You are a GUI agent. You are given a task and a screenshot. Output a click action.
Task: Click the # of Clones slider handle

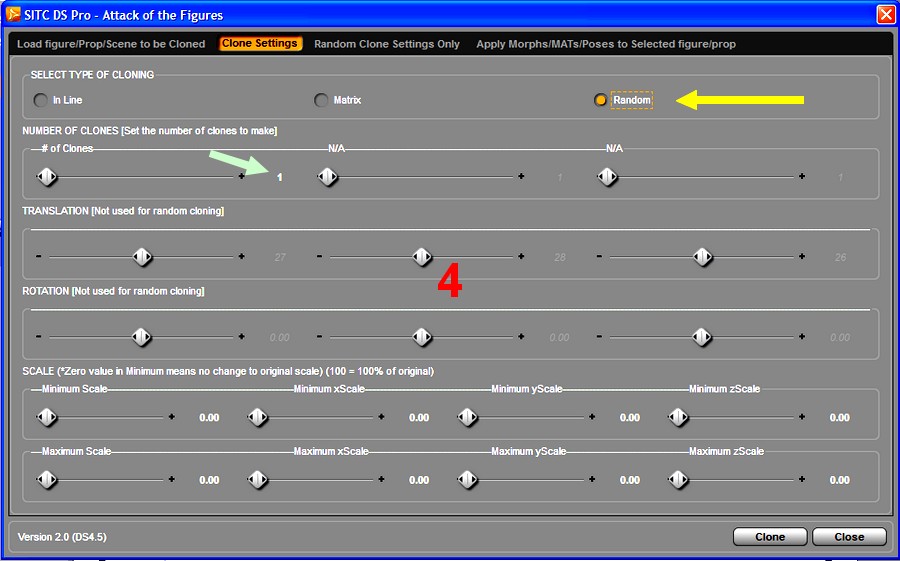click(x=47, y=177)
